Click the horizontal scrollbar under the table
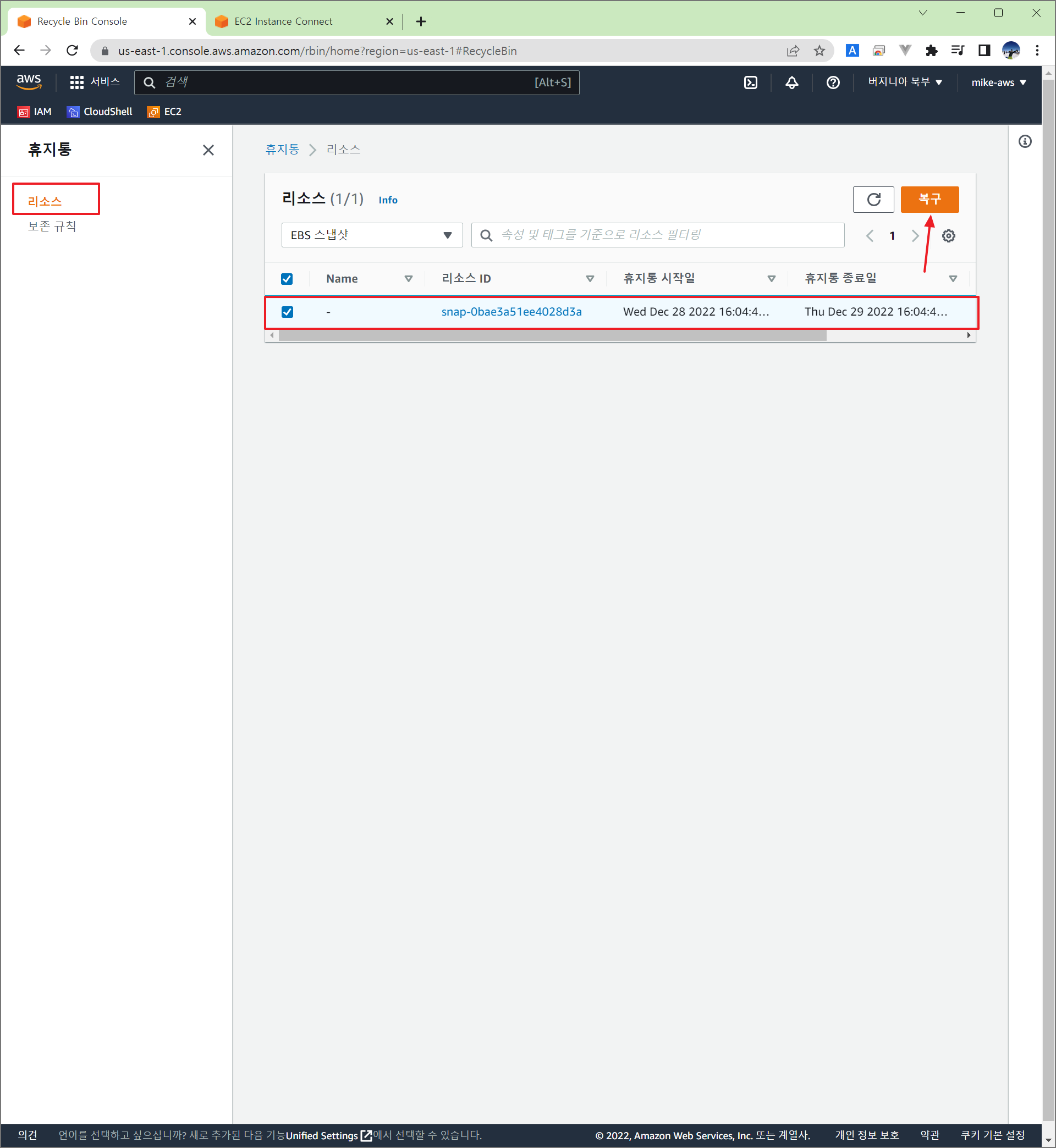Viewport: 1056px width, 1148px height. tap(552, 335)
